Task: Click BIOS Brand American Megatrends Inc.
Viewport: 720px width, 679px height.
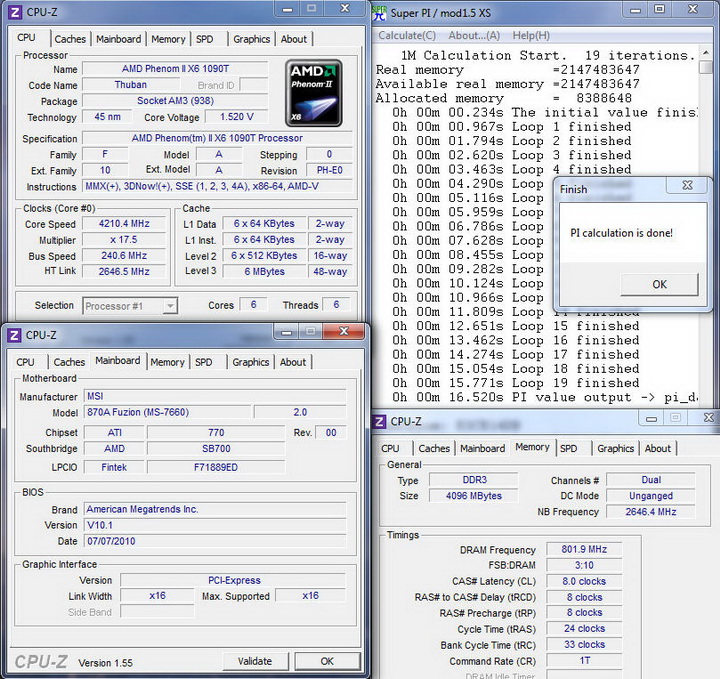Action: coord(215,509)
